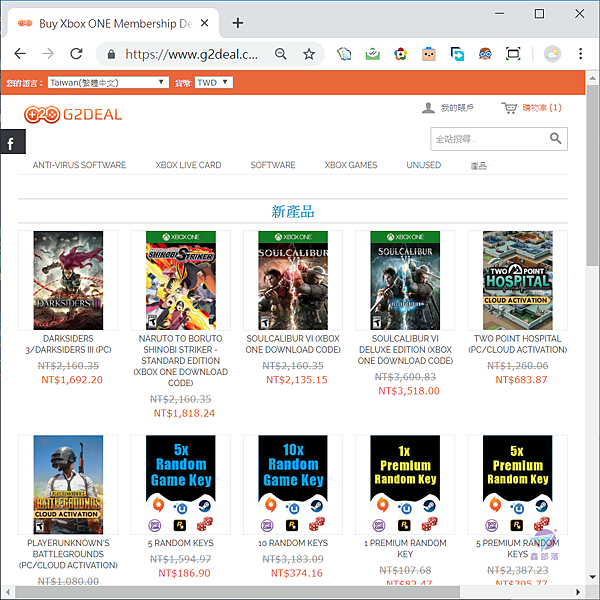Click the vertical scrollbar thumb
This screenshot has height=600, width=600.
[592, 175]
